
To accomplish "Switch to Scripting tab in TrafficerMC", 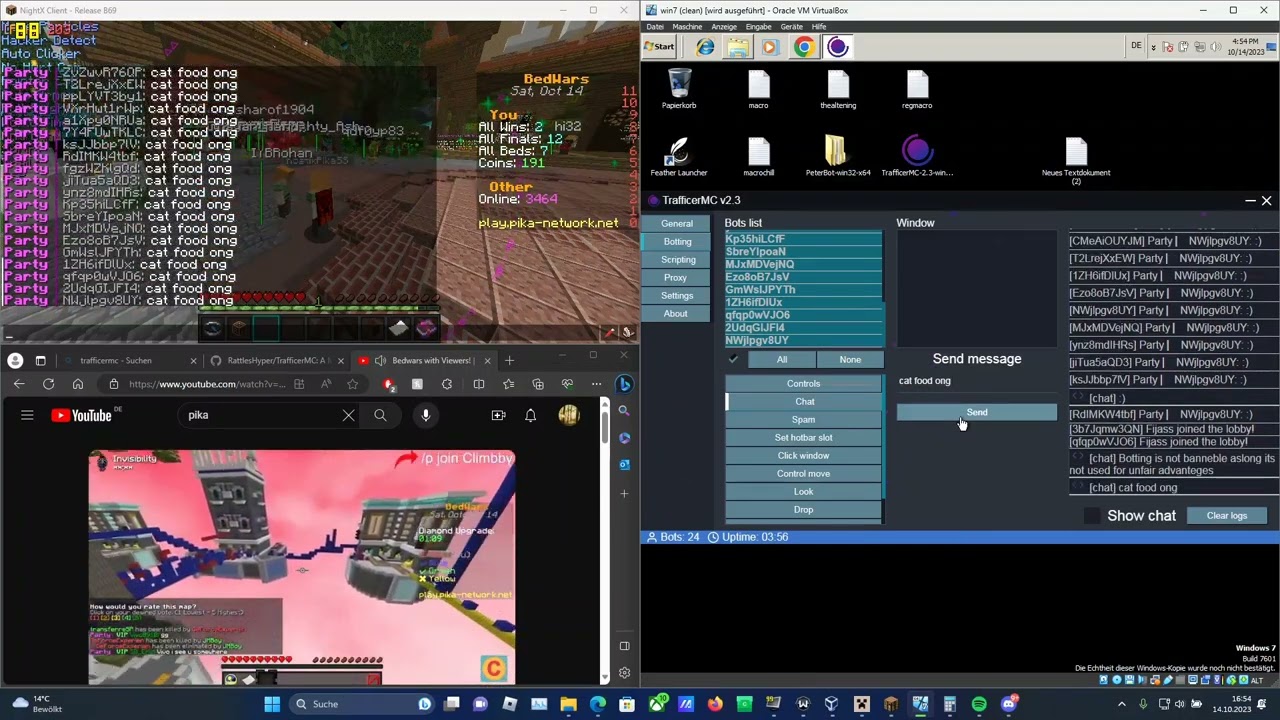I will tap(678, 259).
